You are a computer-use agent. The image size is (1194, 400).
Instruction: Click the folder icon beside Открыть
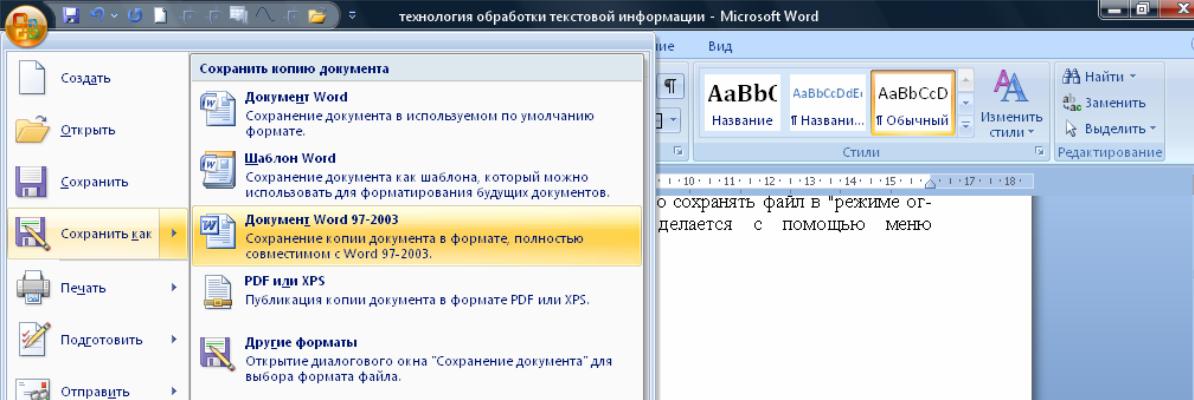32,130
